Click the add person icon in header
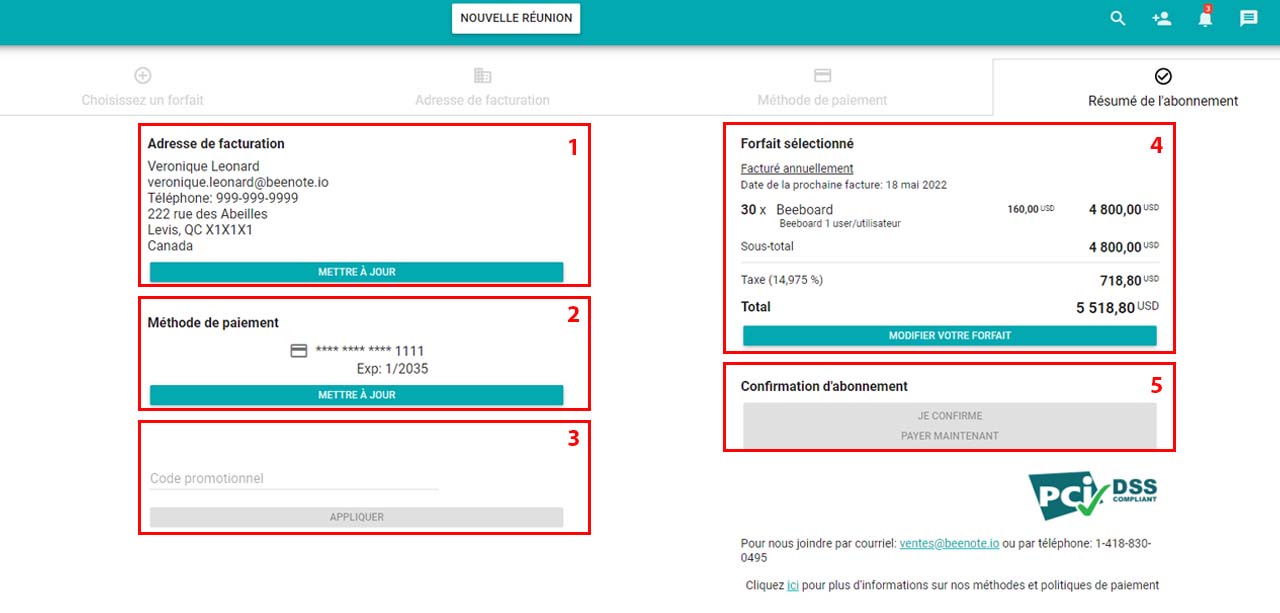 tap(1161, 18)
